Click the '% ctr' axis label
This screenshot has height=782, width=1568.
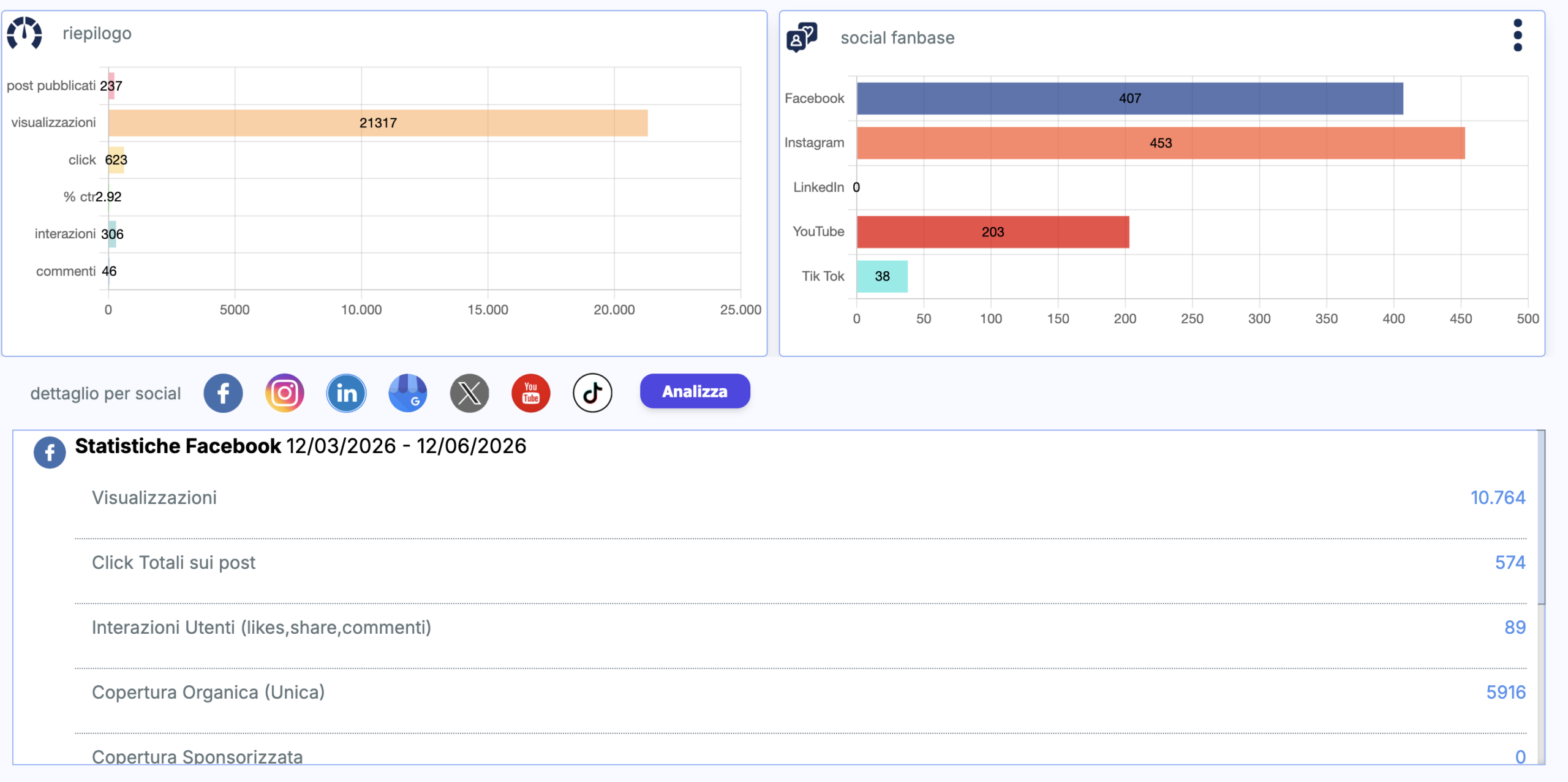(x=79, y=197)
